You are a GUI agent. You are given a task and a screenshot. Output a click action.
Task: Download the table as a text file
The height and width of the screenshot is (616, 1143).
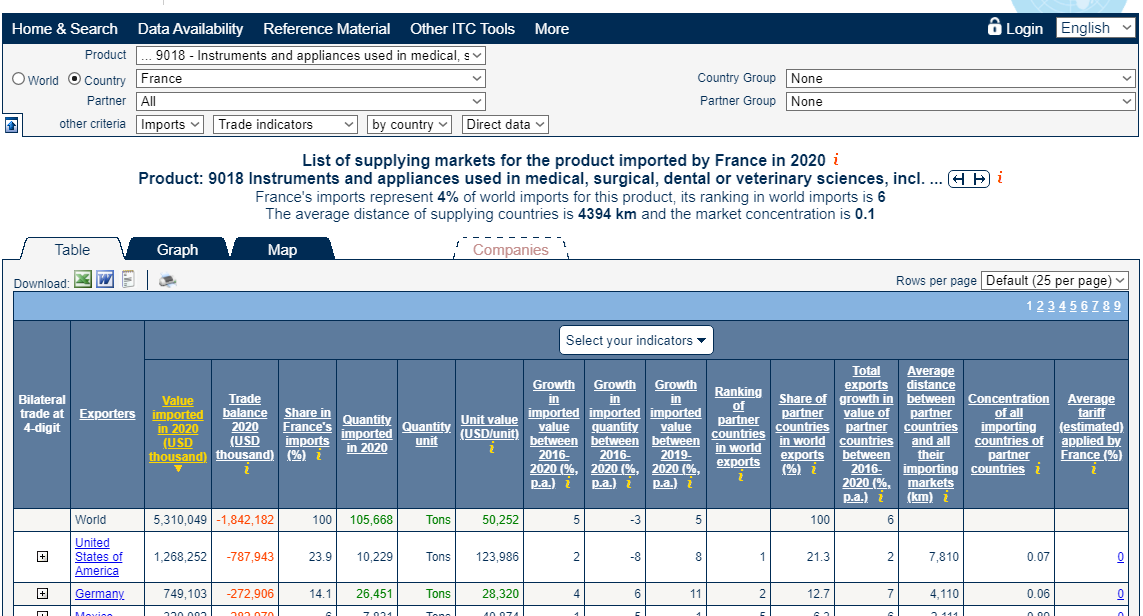click(x=128, y=279)
